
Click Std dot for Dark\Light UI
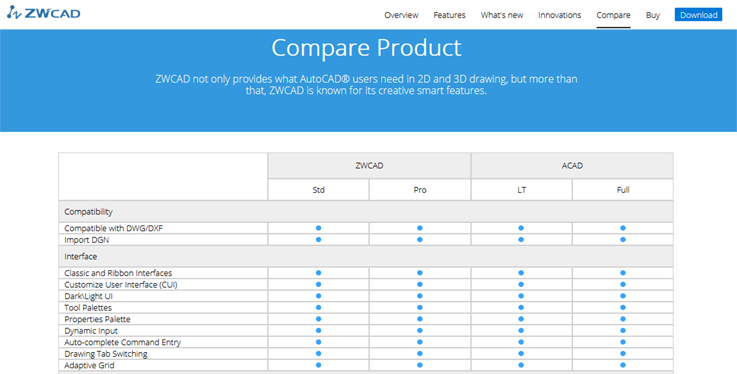318,296
